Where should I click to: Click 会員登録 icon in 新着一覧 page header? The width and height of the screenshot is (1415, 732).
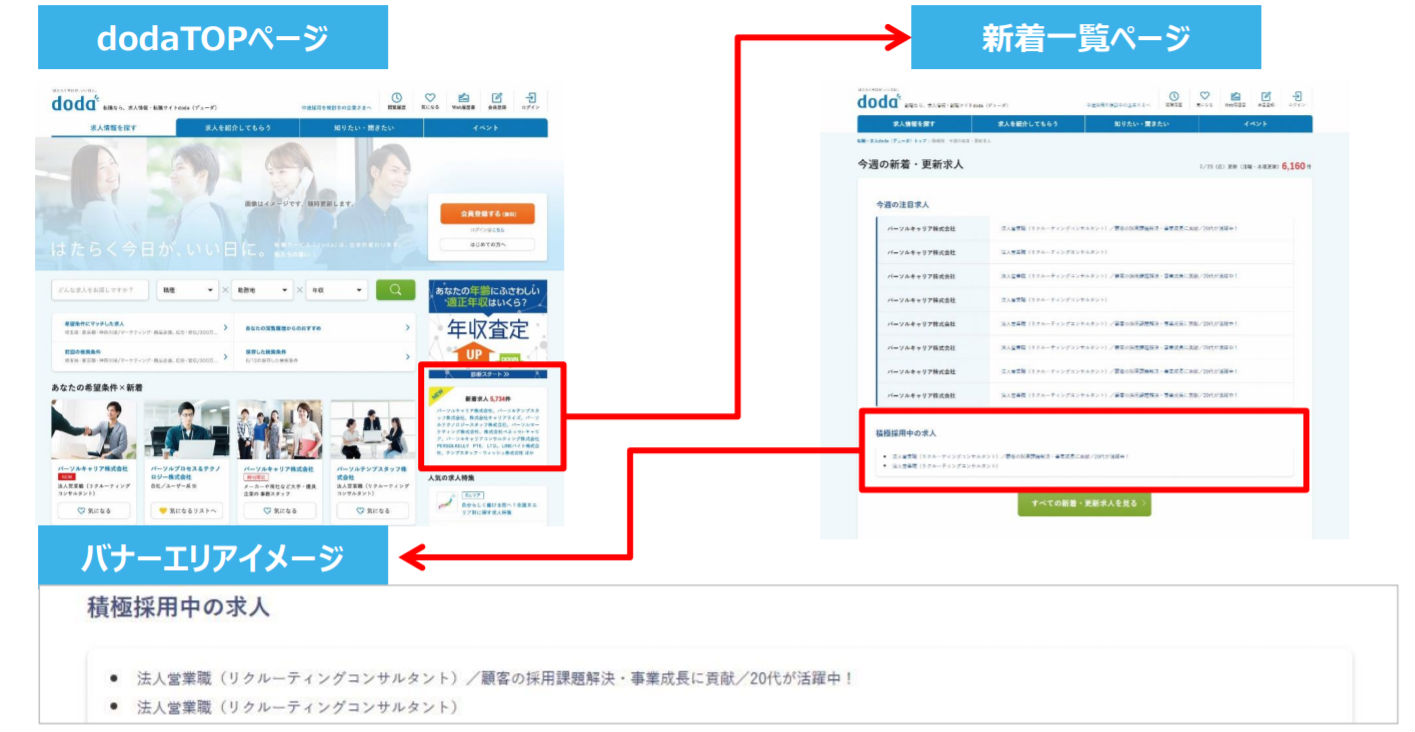1265,97
